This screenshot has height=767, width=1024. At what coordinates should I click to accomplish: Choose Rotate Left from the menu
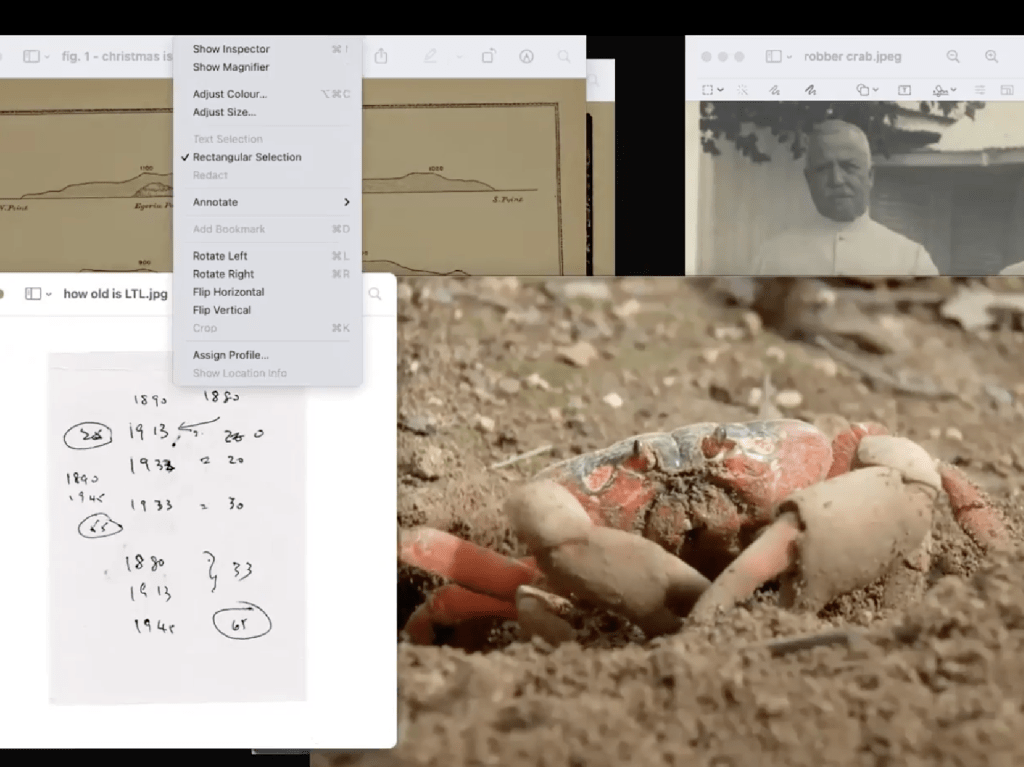220,256
